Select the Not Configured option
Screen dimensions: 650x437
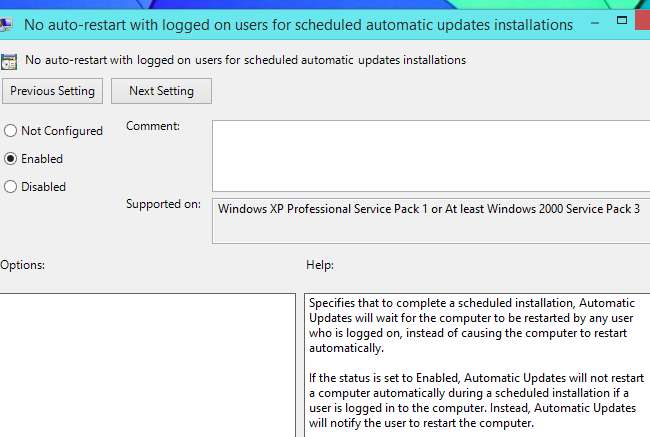tap(10, 131)
